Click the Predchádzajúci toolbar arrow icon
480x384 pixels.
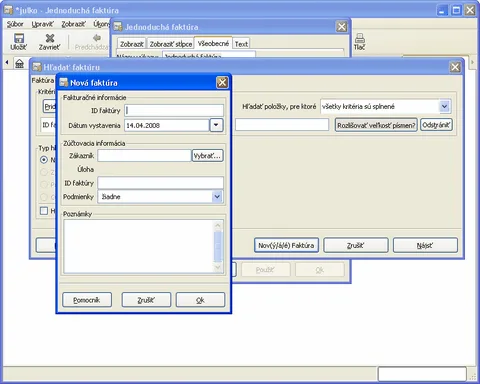click(x=97, y=38)
